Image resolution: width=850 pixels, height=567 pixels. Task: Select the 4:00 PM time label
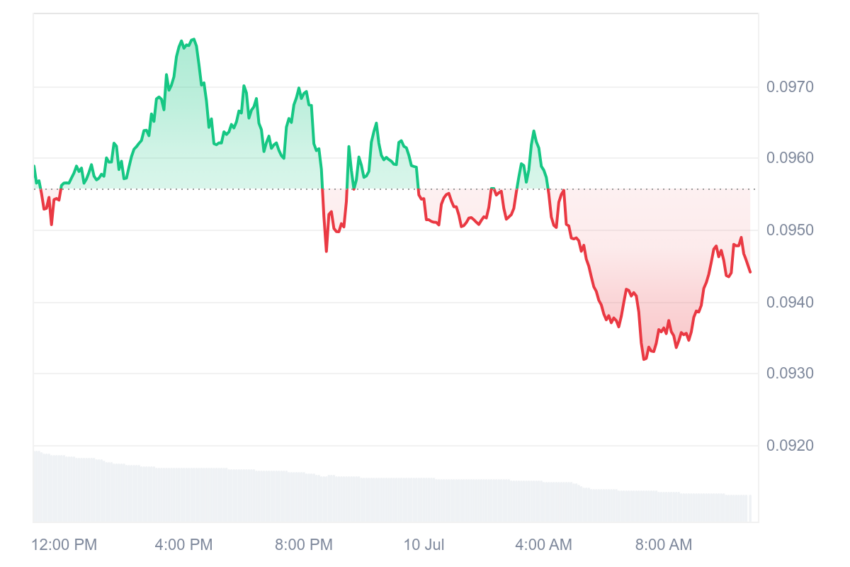184,544
